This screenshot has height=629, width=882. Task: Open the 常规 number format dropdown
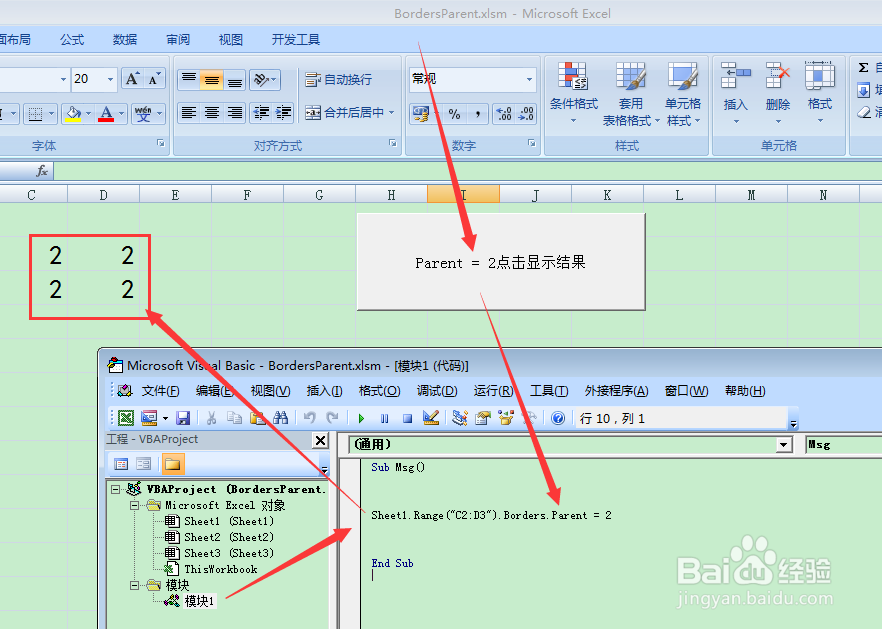pos(529,79)
